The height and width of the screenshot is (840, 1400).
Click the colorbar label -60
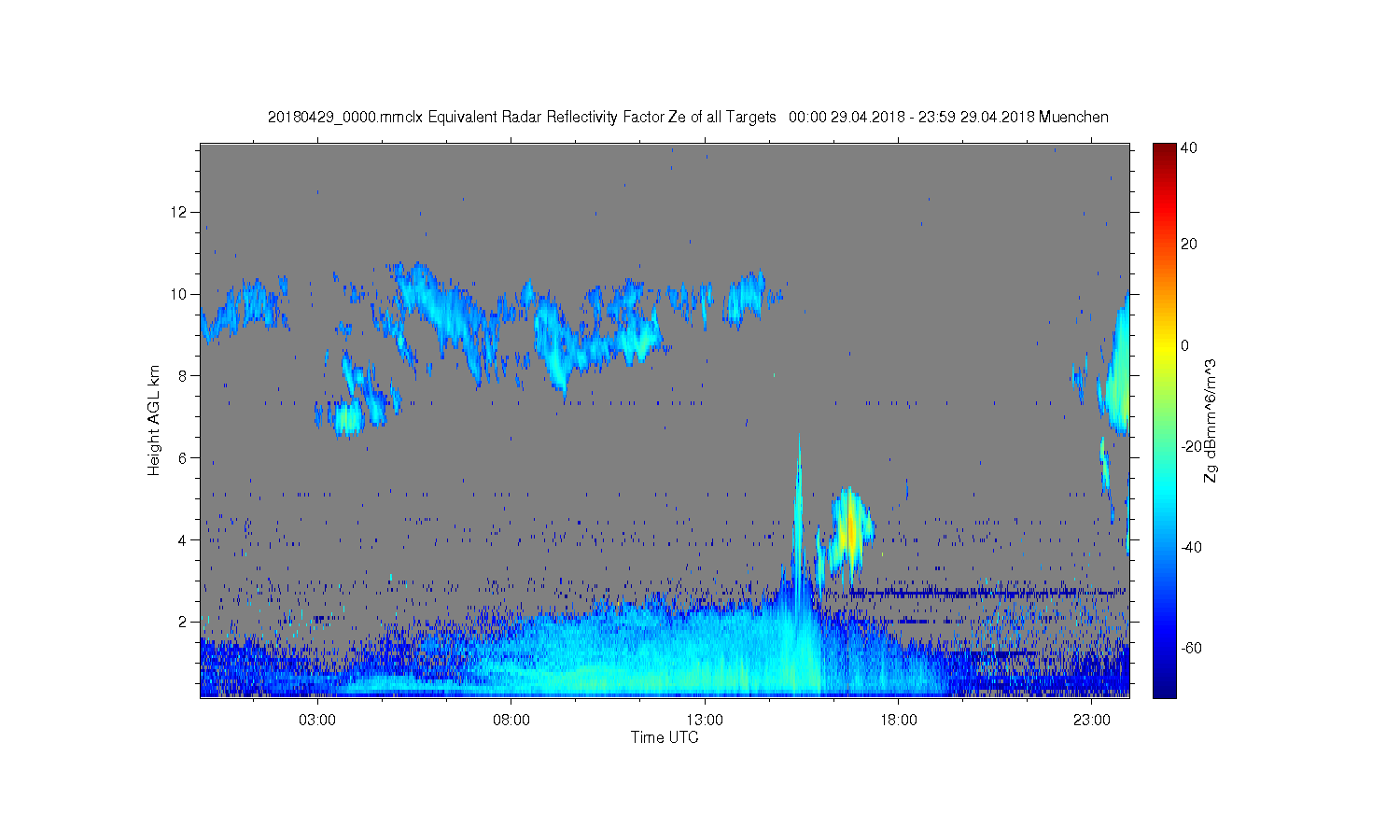(x=1191, y=648)
